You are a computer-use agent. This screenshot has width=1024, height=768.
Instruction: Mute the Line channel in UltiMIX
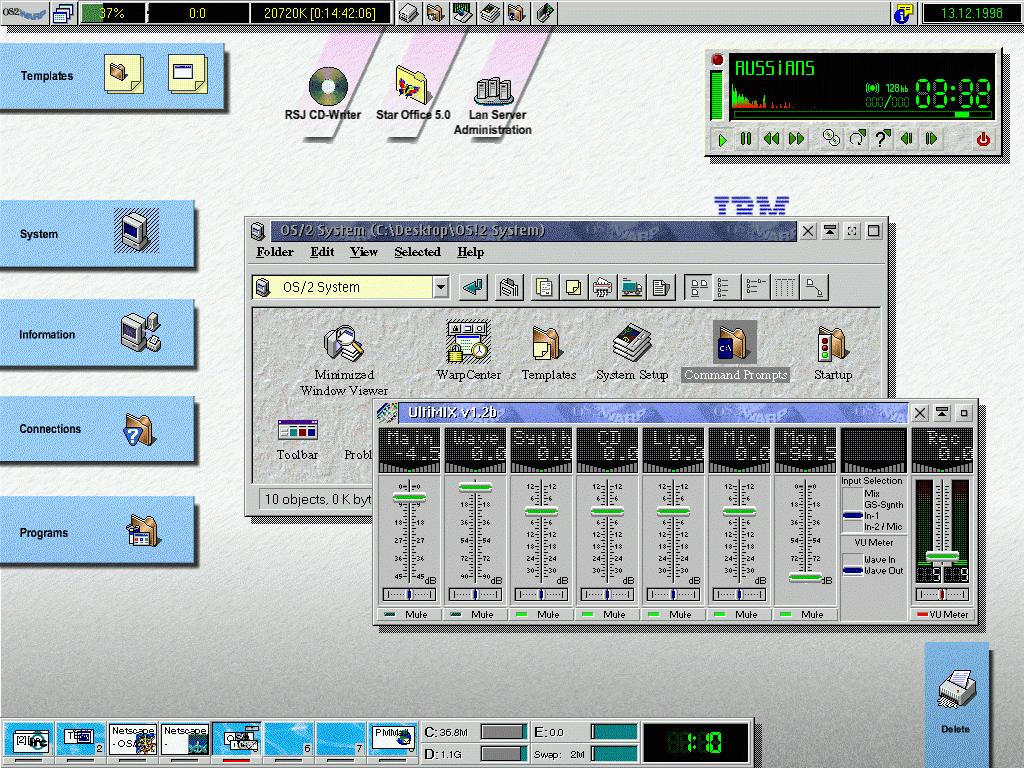[673, 614]
